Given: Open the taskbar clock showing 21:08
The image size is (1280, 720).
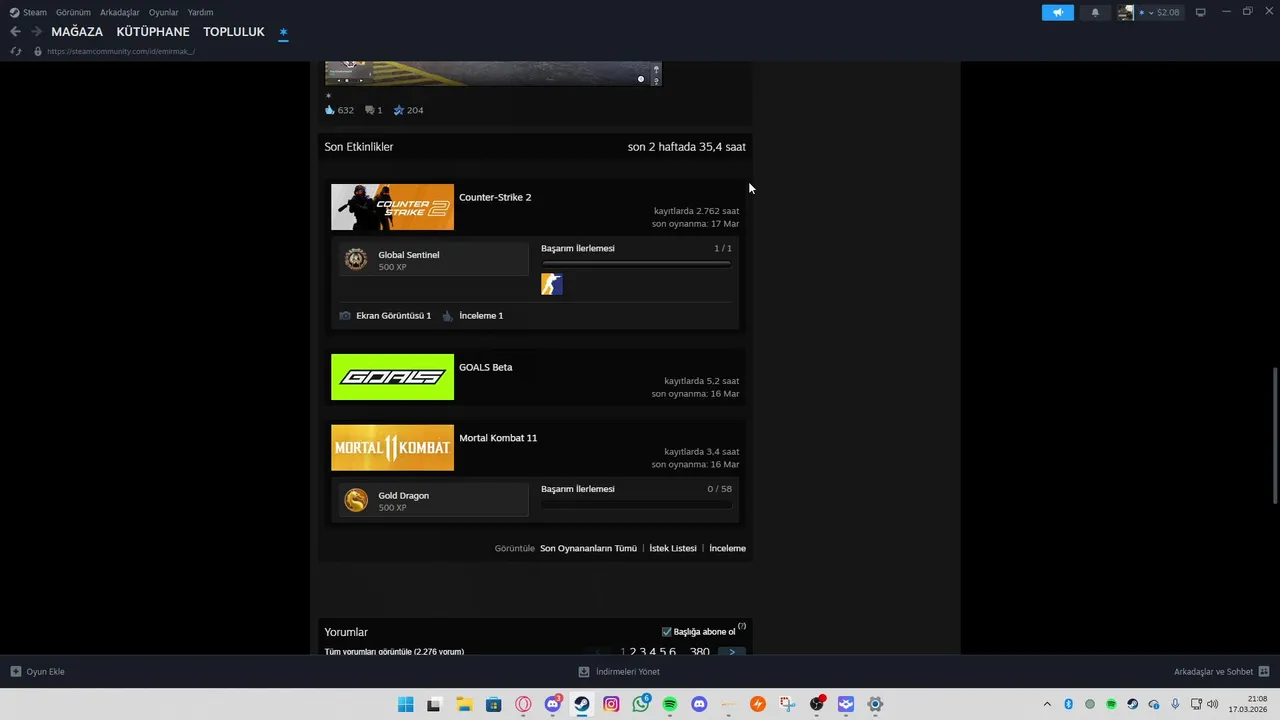Looking at the screenshot, I should pyautogui.click(x=1248, y=704).
